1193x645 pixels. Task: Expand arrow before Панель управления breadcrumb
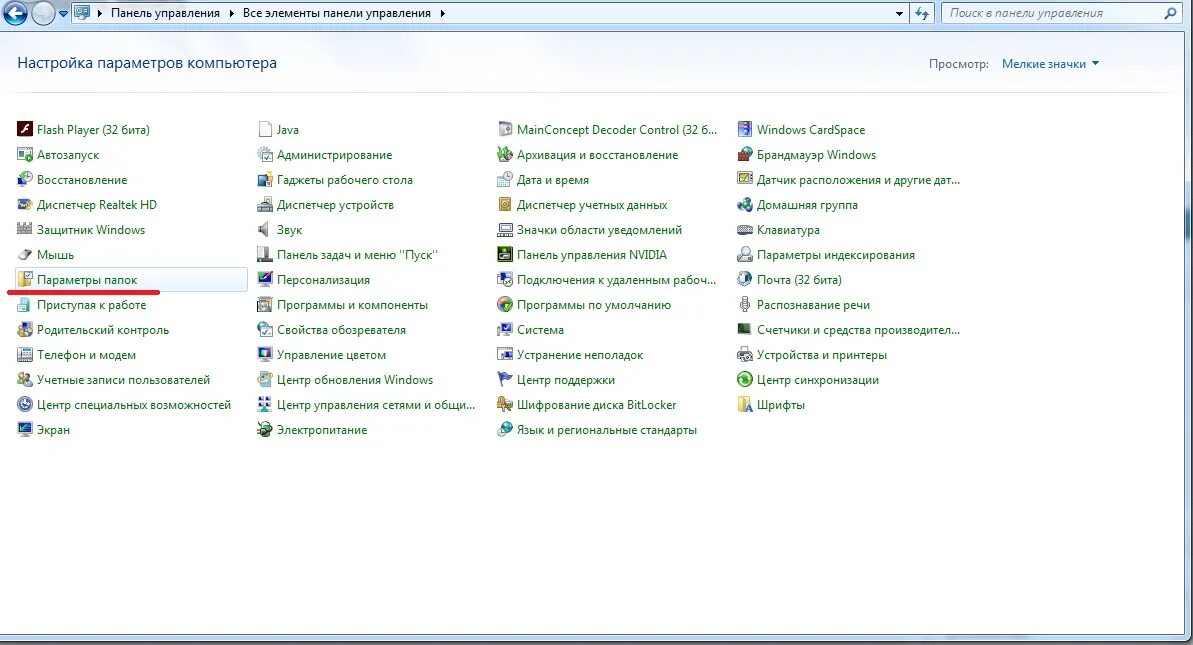click(x=100, y=14)
